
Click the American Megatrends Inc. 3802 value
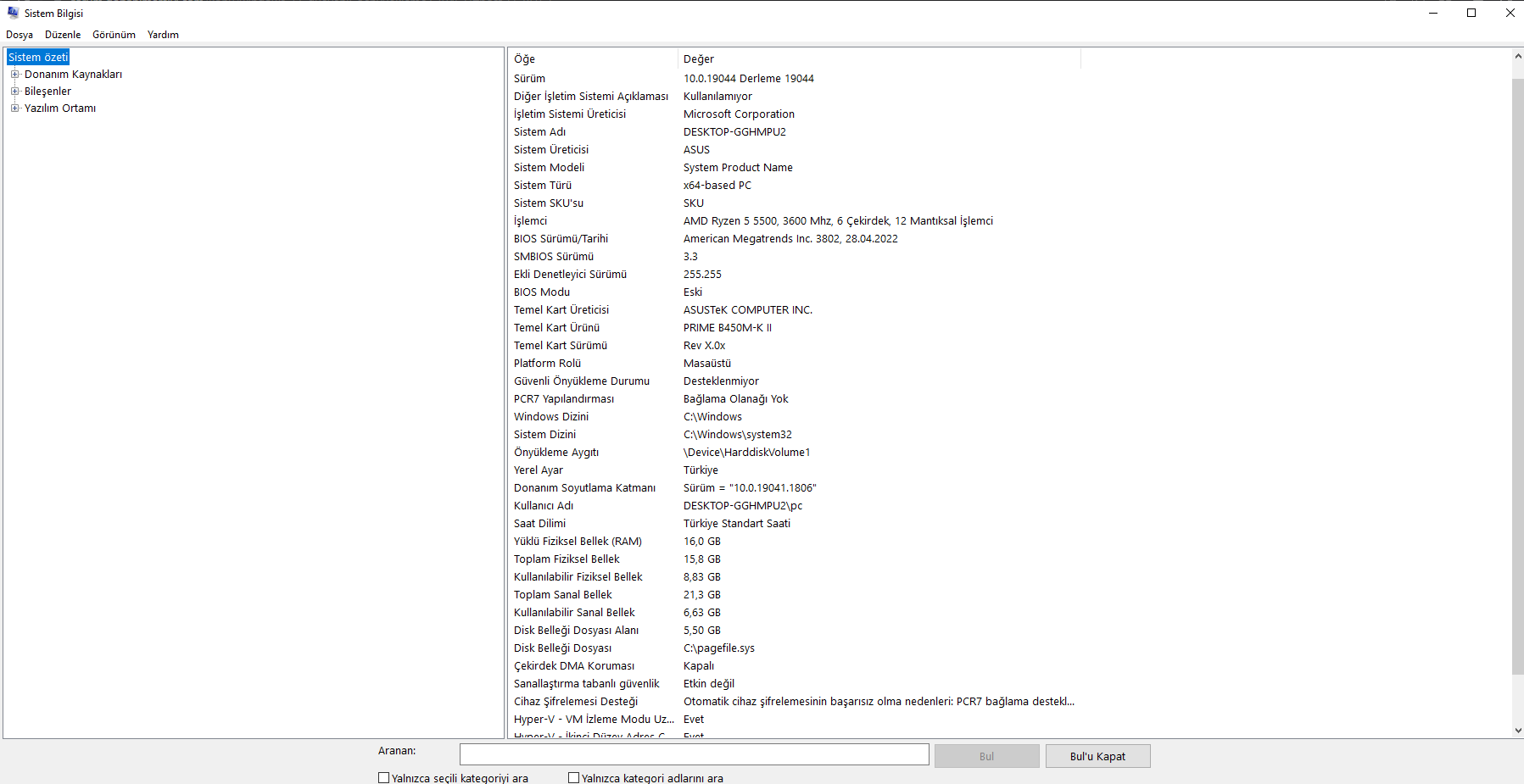click(x=790, y=239)
